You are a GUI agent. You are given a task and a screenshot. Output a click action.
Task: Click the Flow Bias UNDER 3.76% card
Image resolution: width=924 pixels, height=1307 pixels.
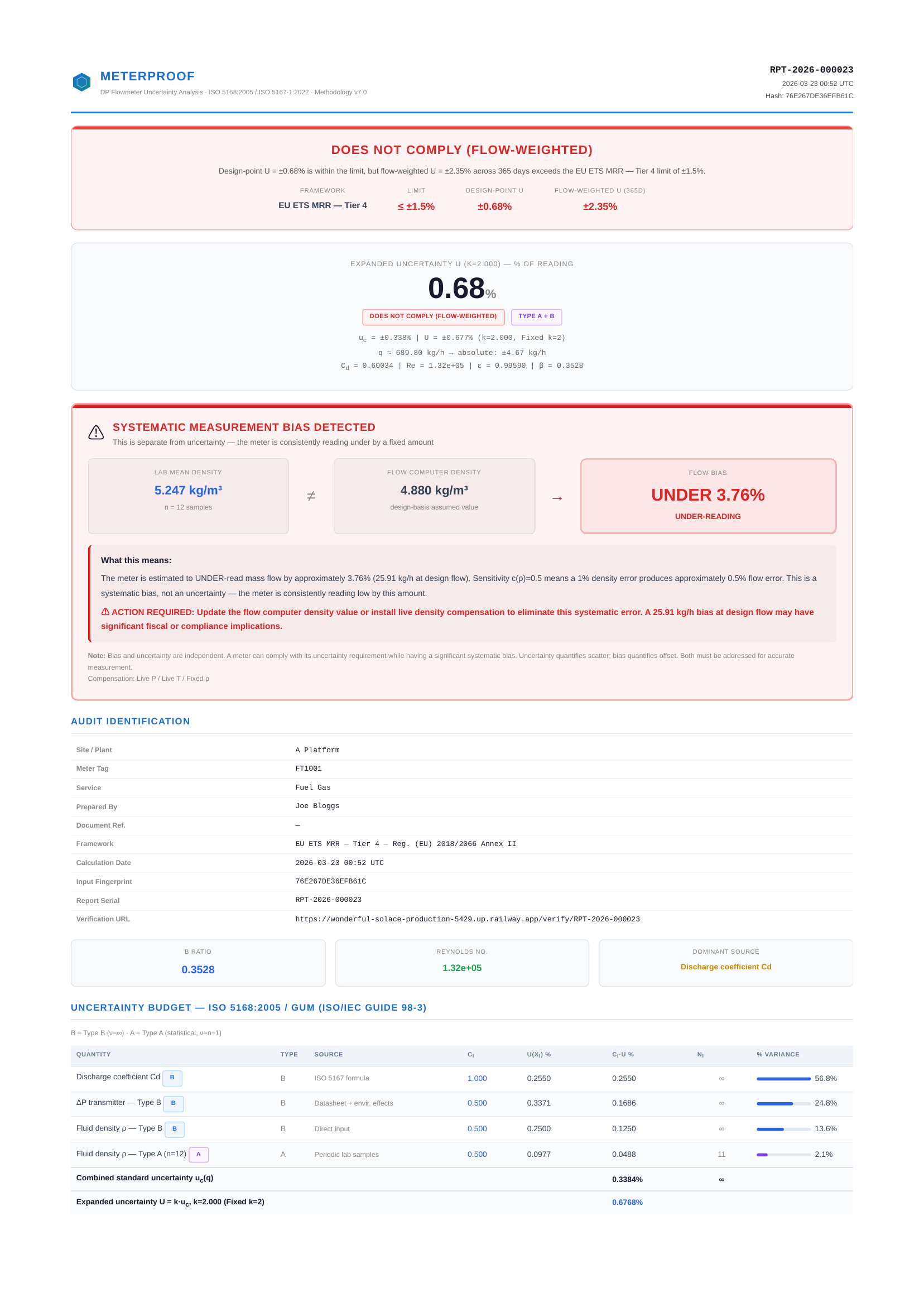point(708,496)
